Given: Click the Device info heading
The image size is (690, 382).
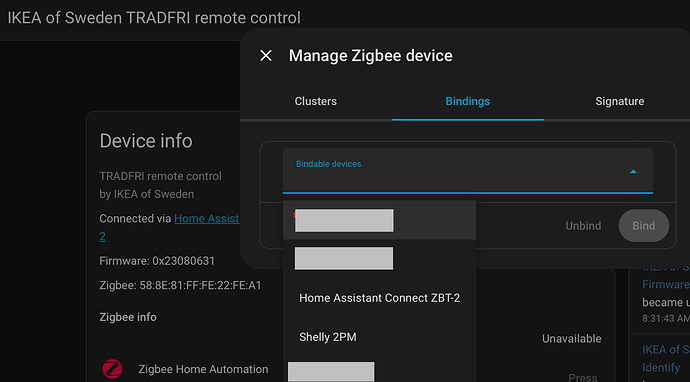Looking at the screenshot, I should click(x=146, y=141).
